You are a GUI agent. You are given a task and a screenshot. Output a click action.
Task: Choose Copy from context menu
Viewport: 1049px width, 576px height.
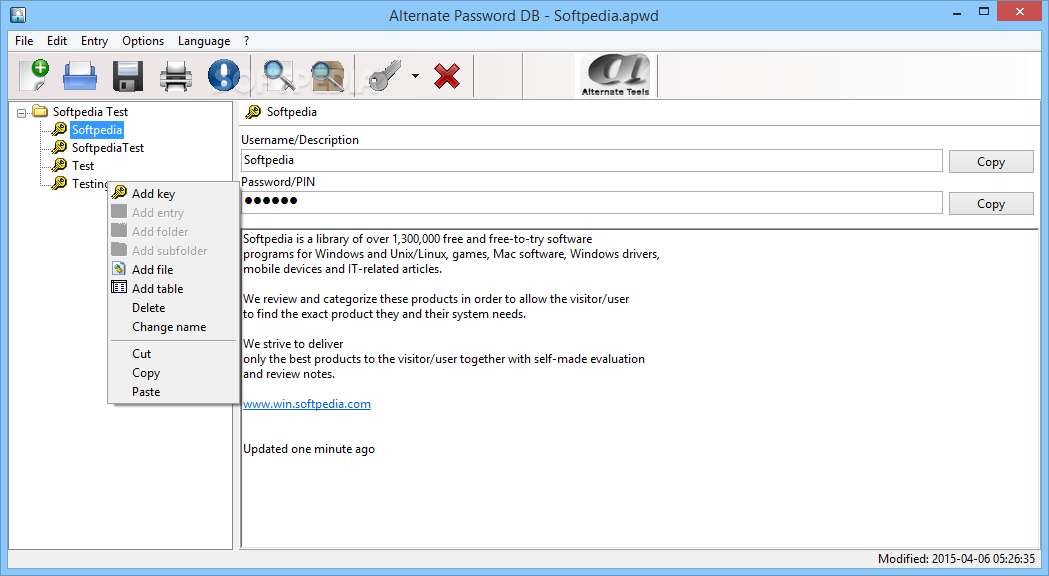tap(174, 373)
